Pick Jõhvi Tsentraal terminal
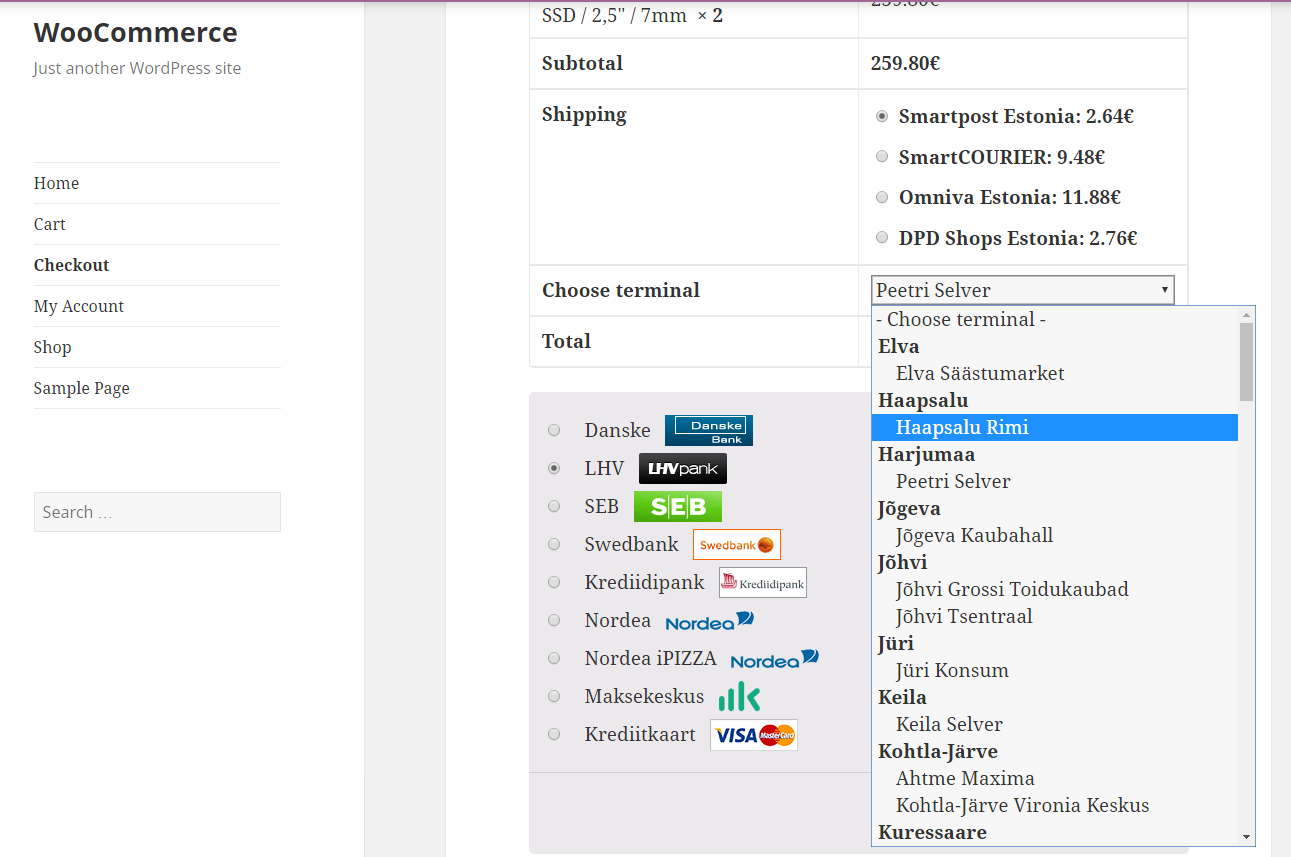The width and height of the screenshot is (1291, 857). click(1055, 616)
